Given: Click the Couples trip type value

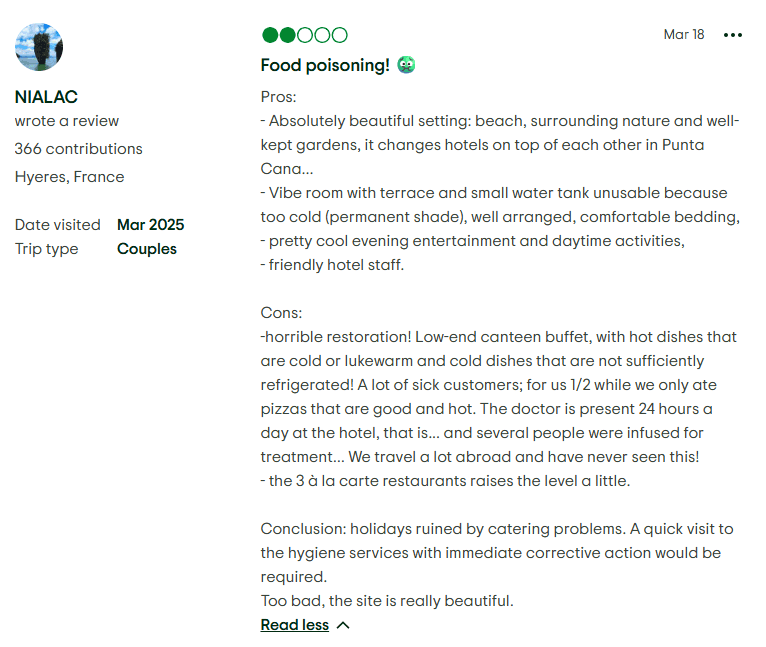Looking at the screenshot, I should click(147, 249).
